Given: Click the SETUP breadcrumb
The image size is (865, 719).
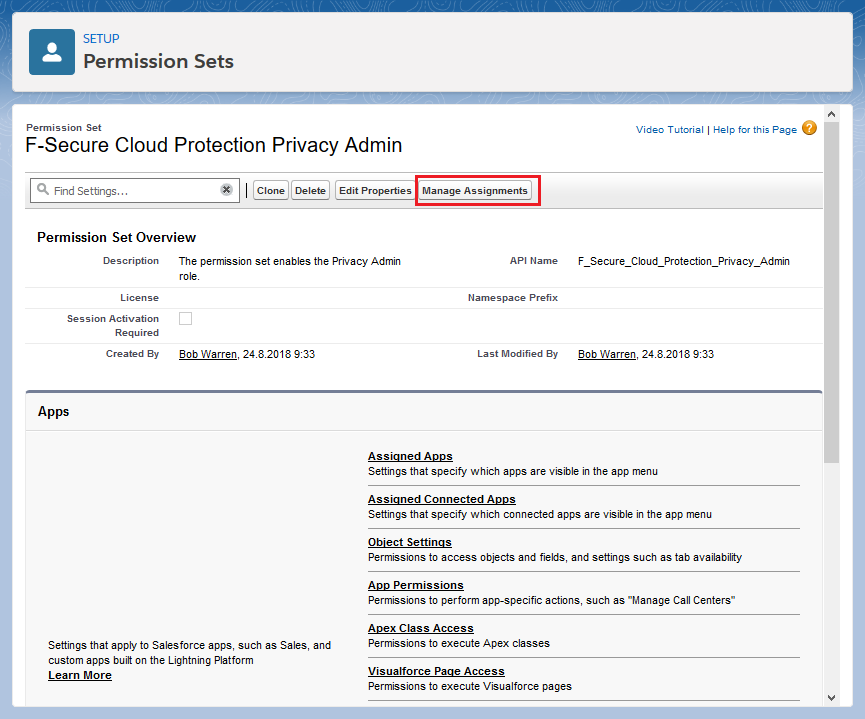Looking at the screenshot, I should (x=101, y=39).
